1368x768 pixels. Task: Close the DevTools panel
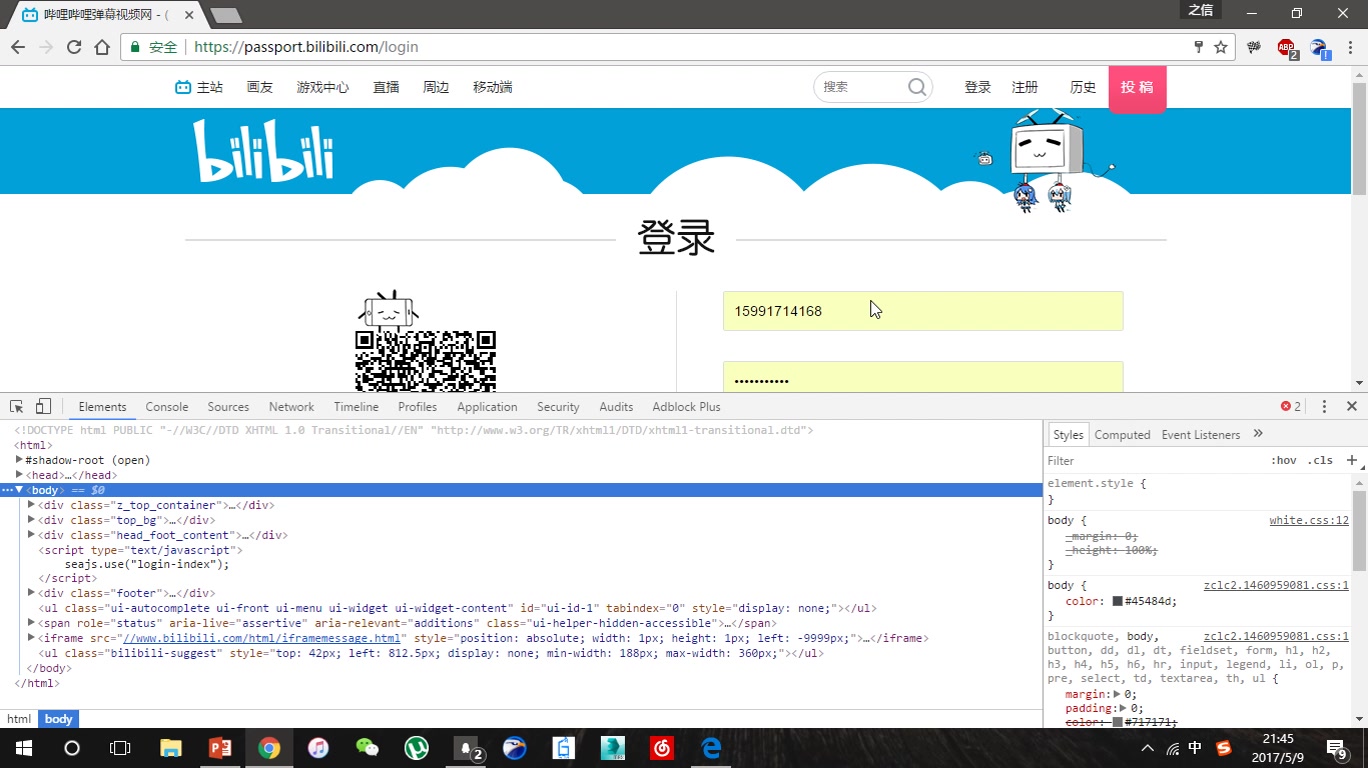coord(1351,406)
